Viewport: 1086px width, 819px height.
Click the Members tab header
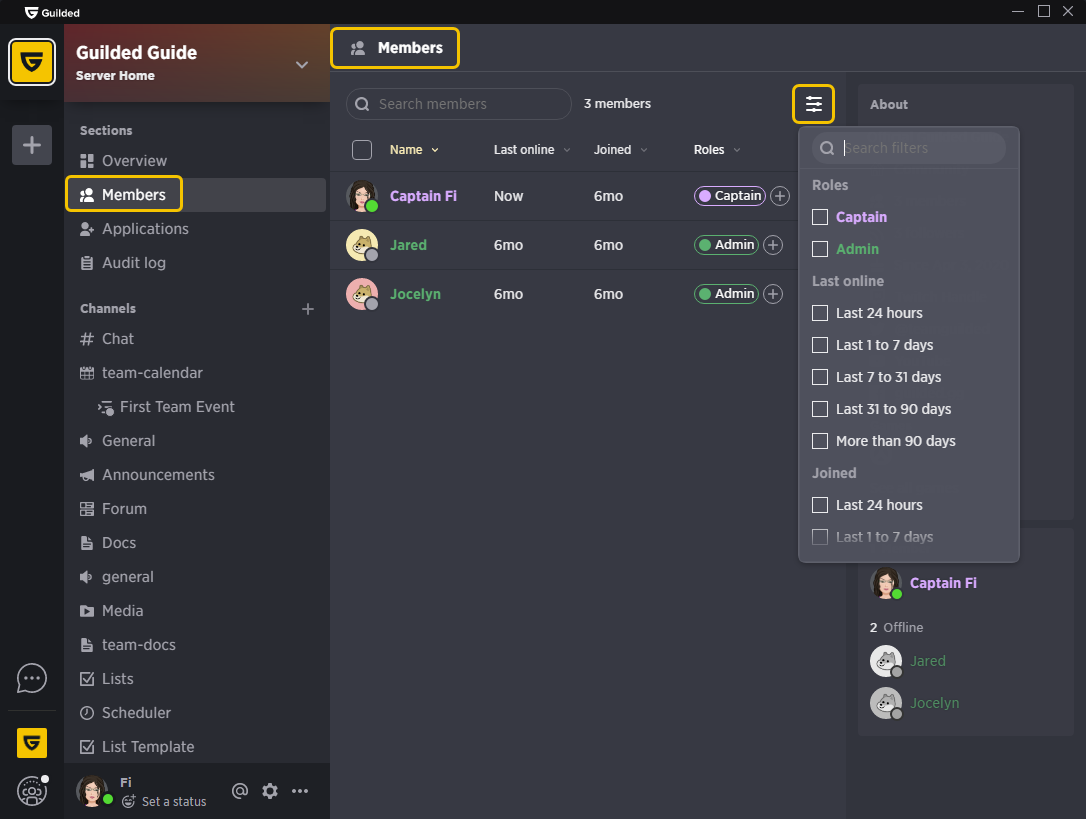point(395,48)
